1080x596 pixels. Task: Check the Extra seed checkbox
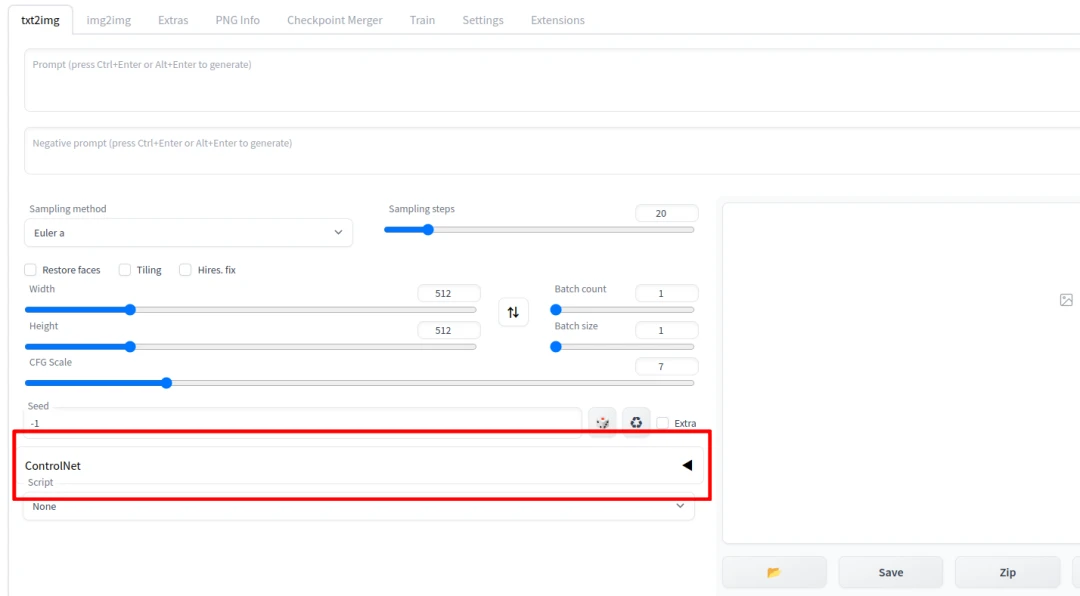(x=663, y=423)
